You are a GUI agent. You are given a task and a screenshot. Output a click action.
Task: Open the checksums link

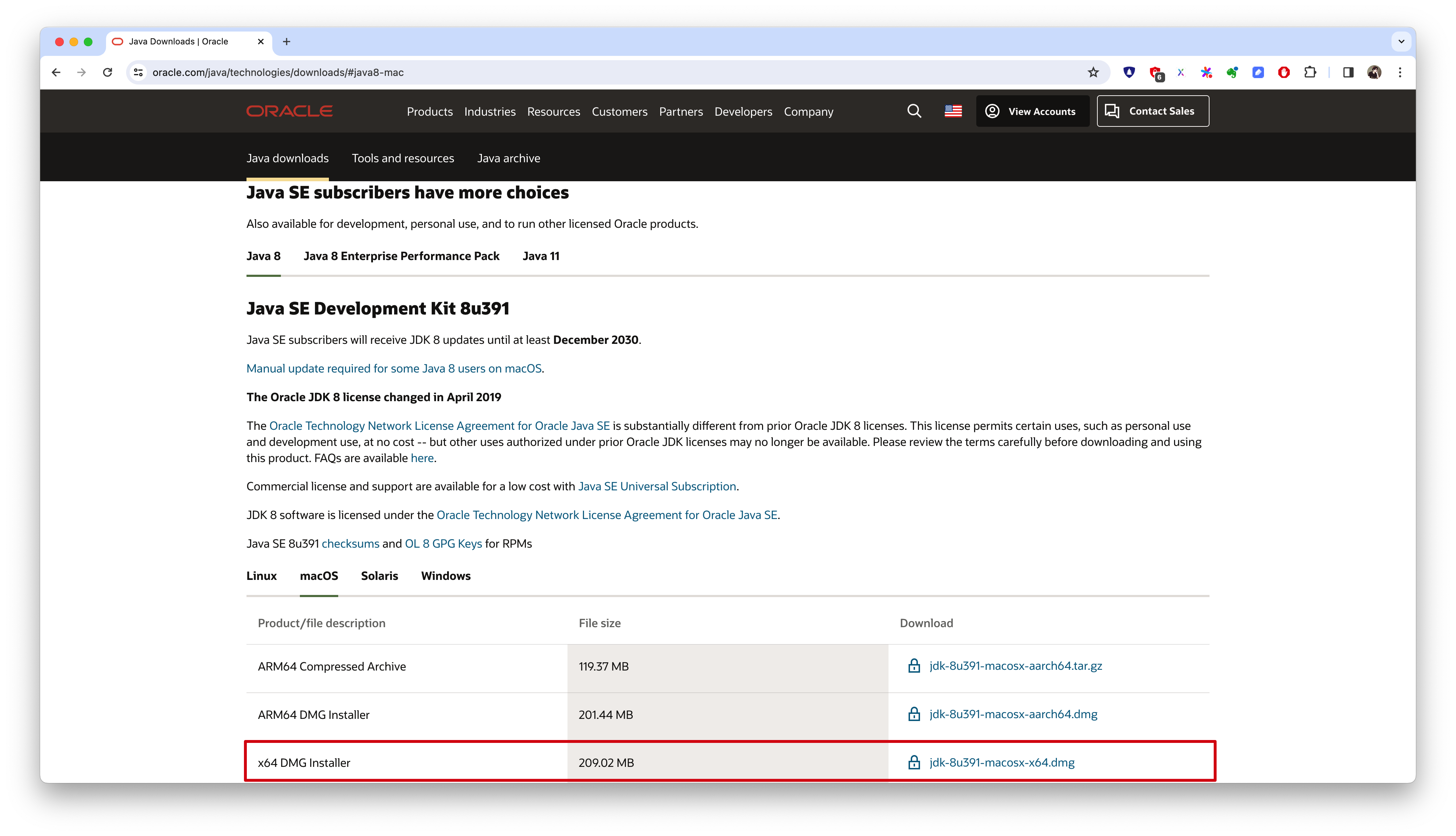click(350, 544)
